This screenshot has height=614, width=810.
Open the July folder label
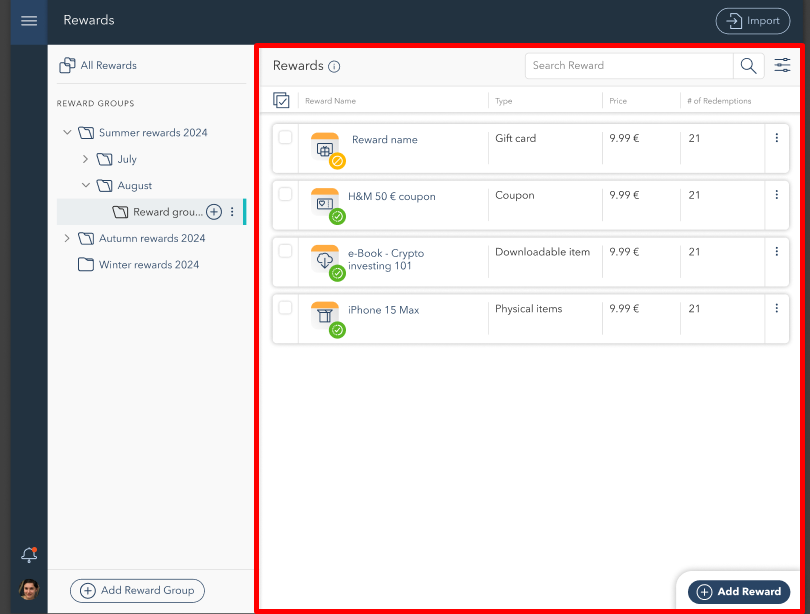[x=127, y=159]
